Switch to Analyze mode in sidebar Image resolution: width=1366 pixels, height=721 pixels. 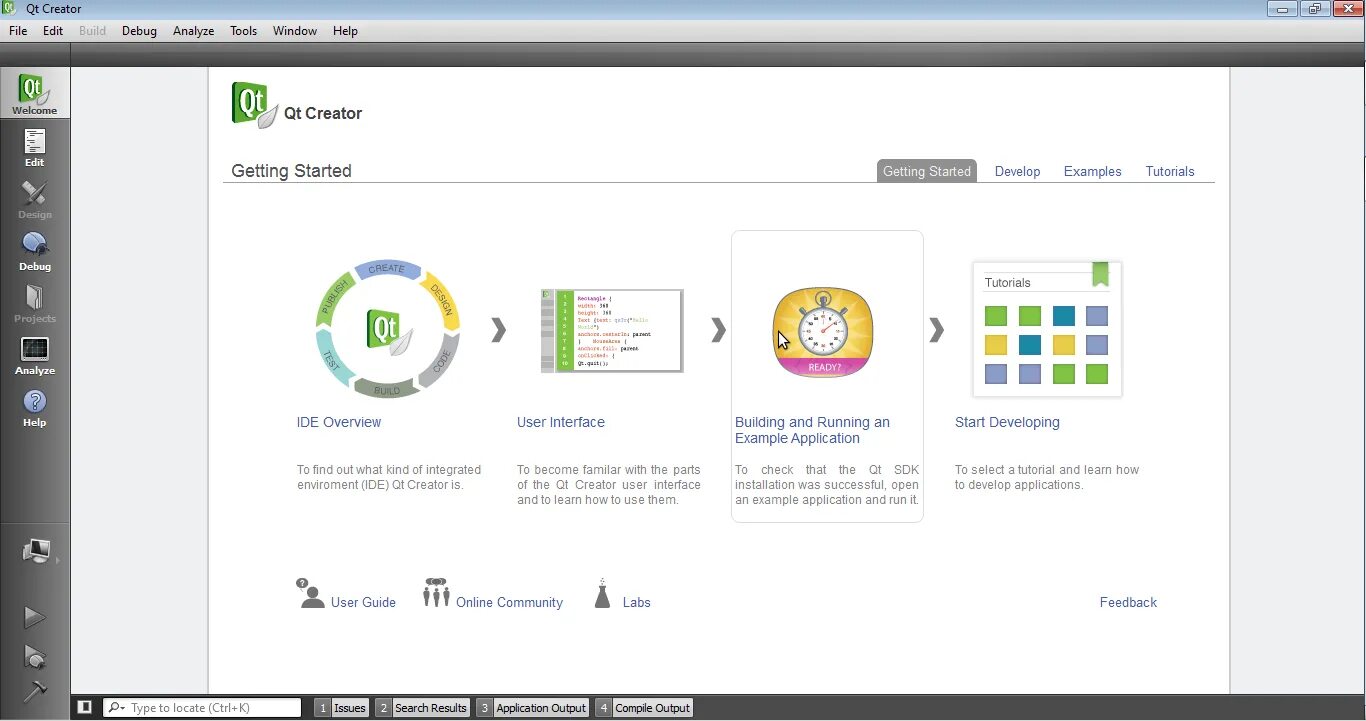35,355
